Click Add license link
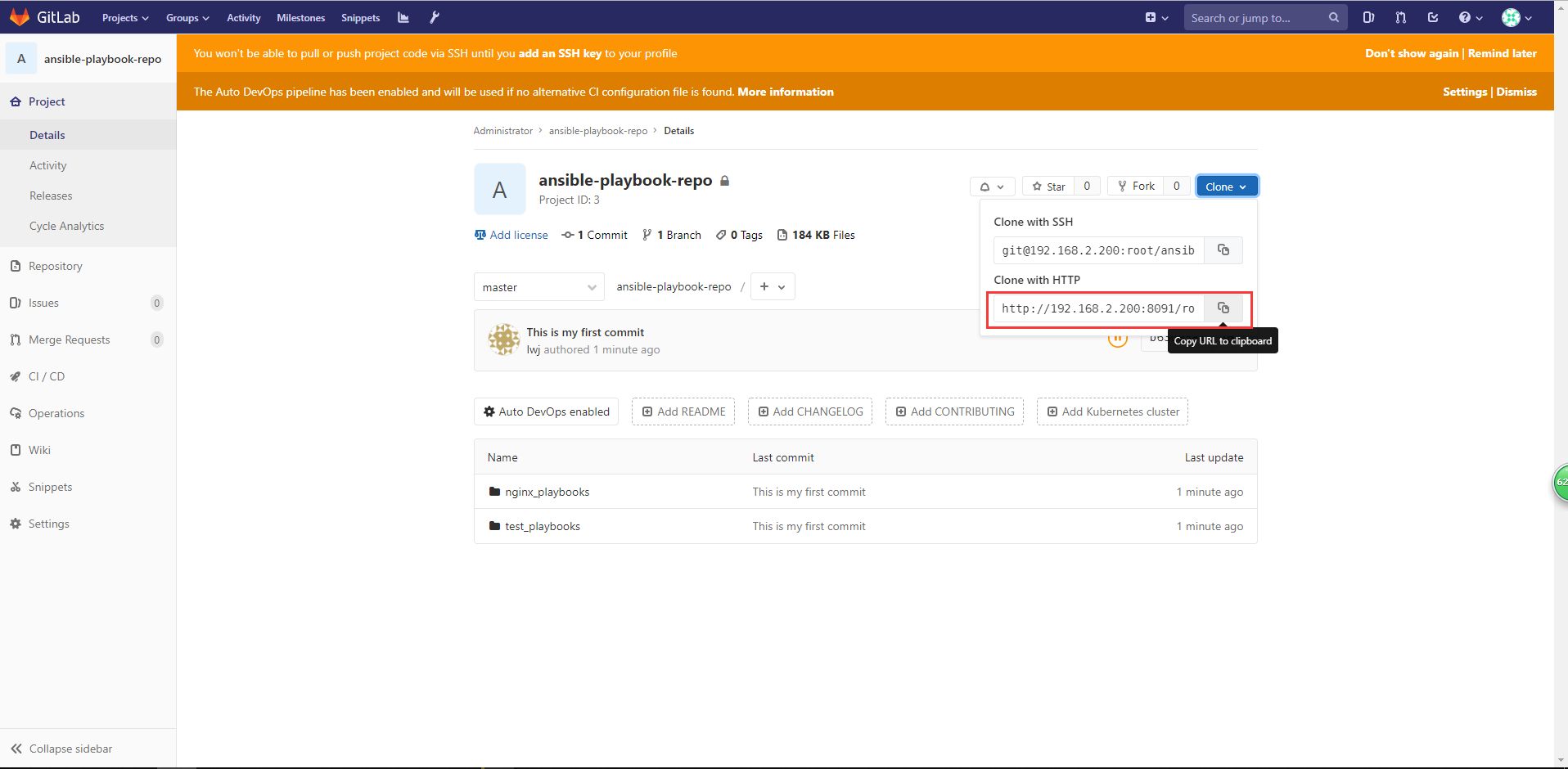 (x=511, y=235)
